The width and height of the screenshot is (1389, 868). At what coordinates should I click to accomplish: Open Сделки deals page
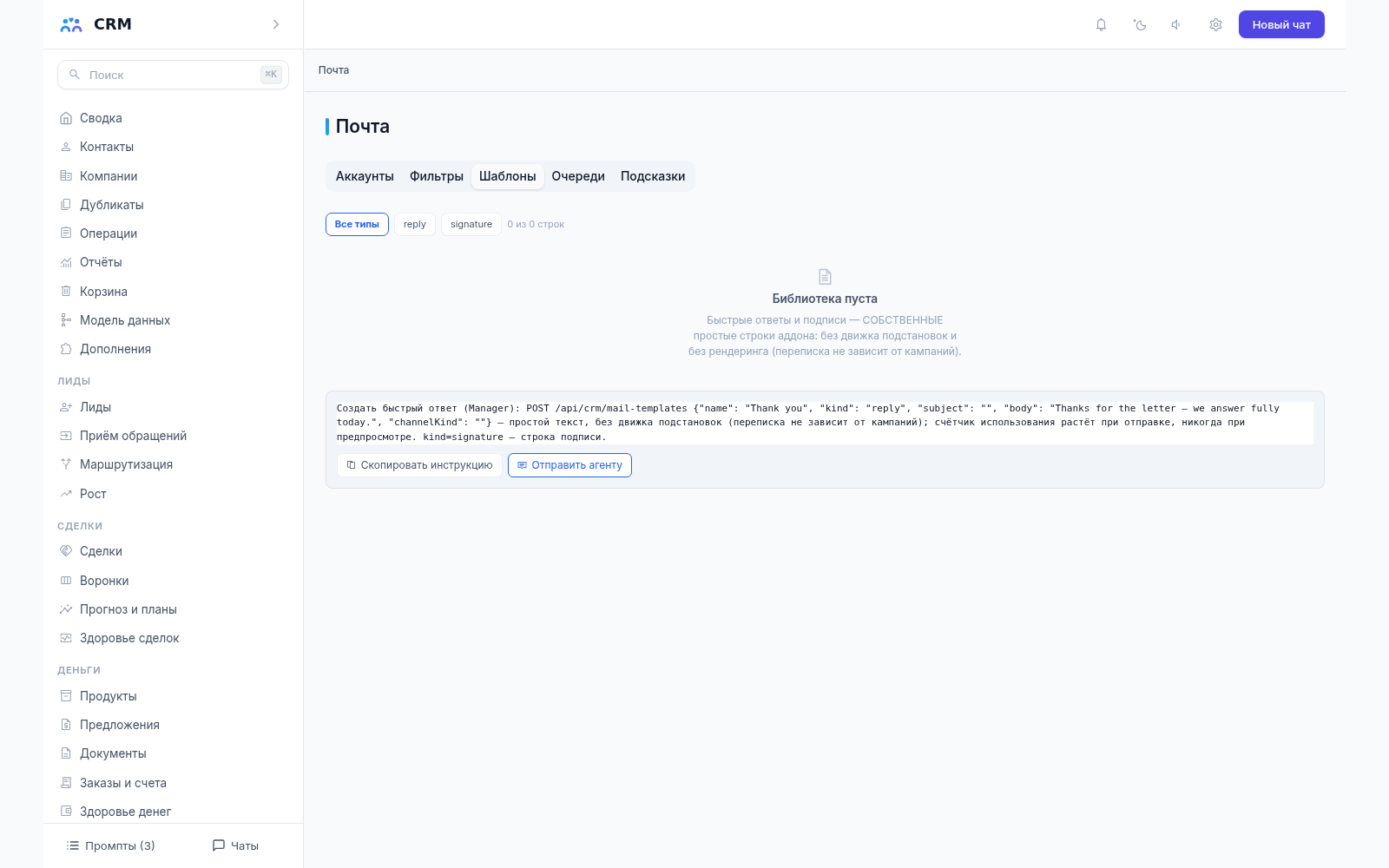[x=173, y=551]
